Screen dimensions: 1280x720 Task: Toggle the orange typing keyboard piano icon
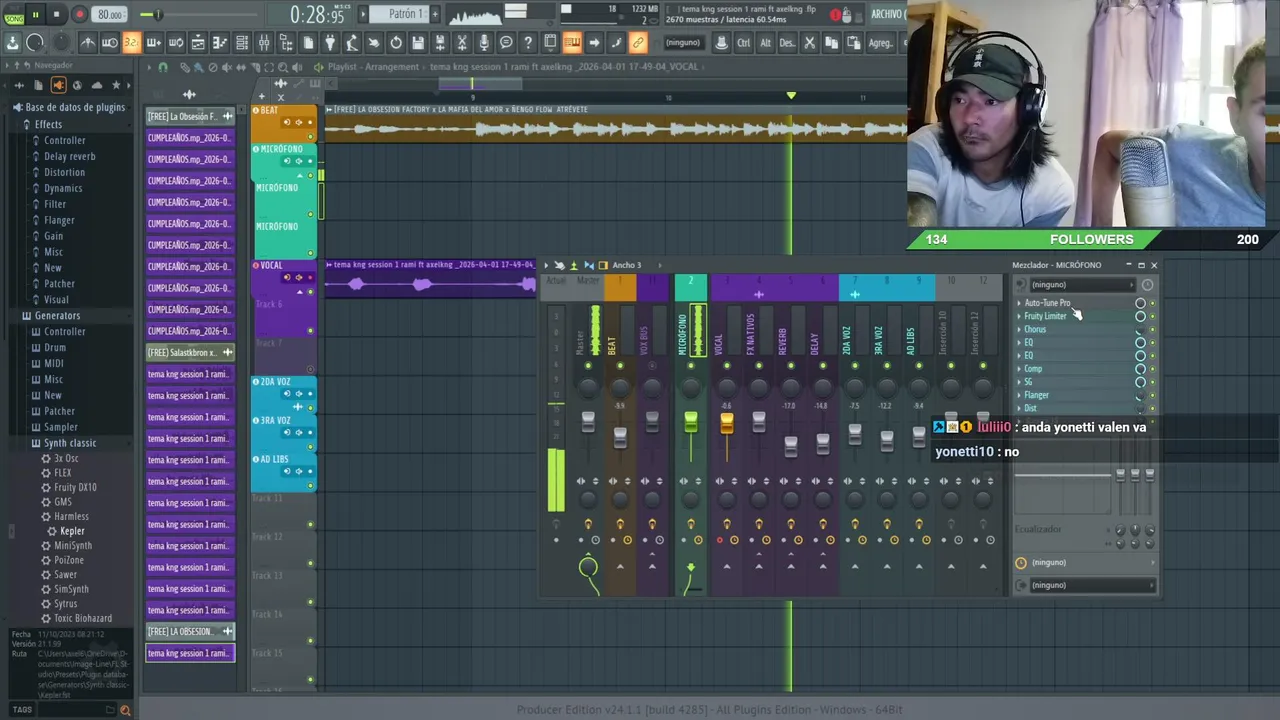pos(572,42)
